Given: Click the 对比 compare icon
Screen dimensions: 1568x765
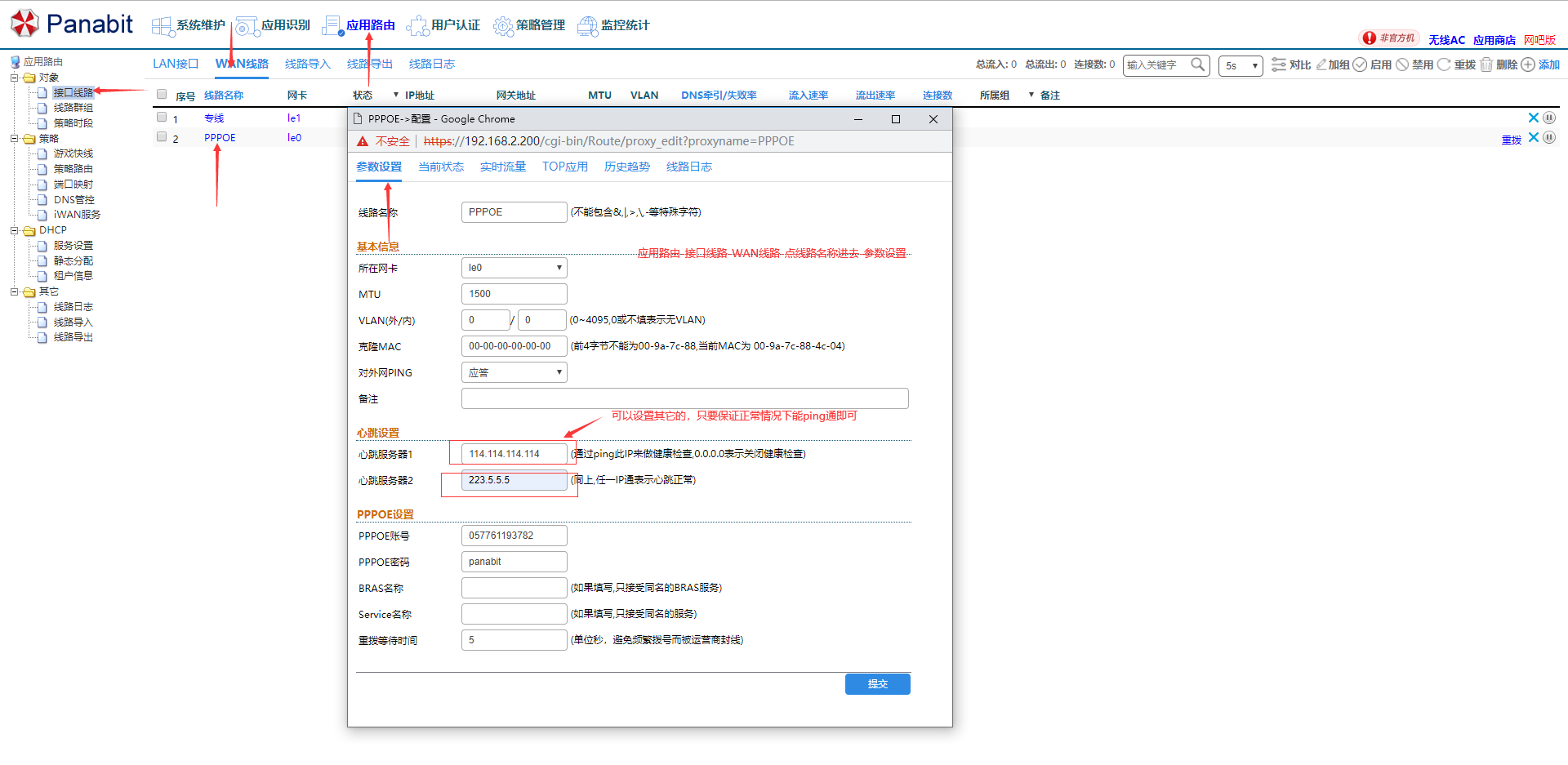Looking at the screenshot, I should click(x=1279, y=64).
